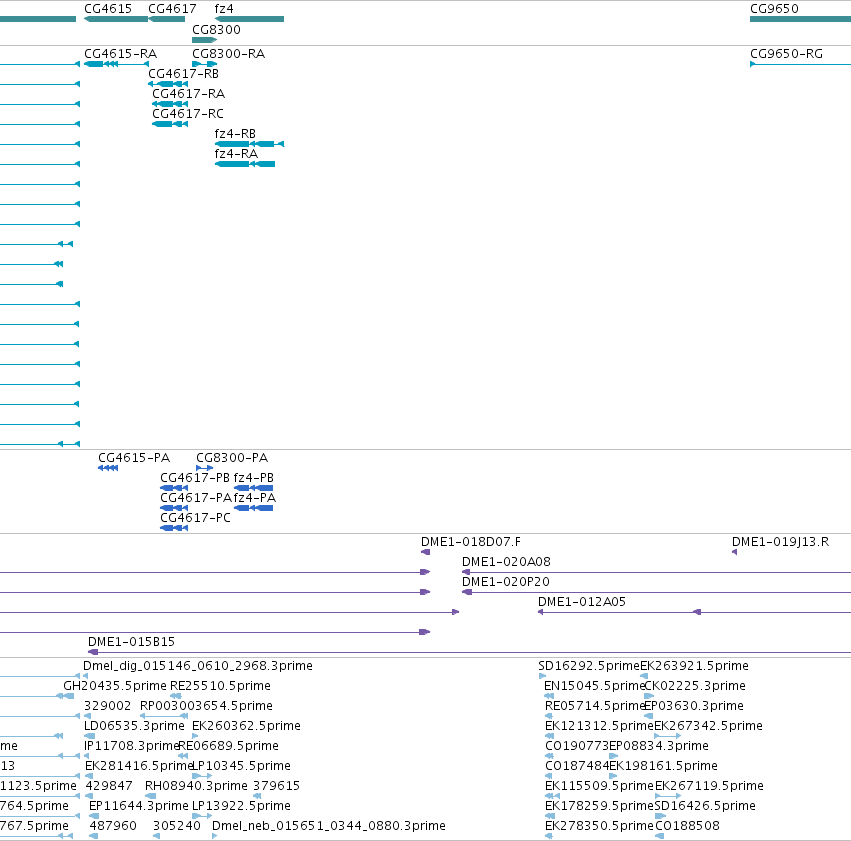Select the DME1-012A05 clone label
The height and width of the screenshot is (841, 851).
pyautogui.click(x=582, y=602)
